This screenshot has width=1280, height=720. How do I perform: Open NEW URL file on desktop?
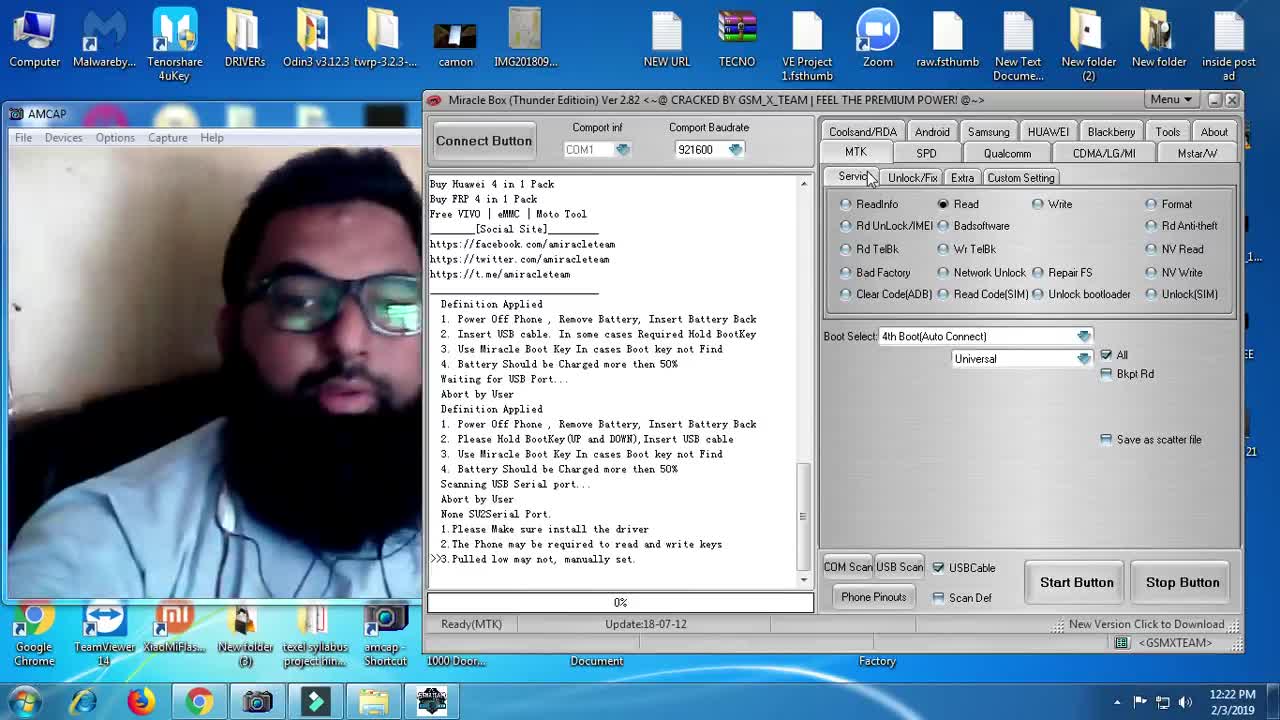[x=667, y=40]
